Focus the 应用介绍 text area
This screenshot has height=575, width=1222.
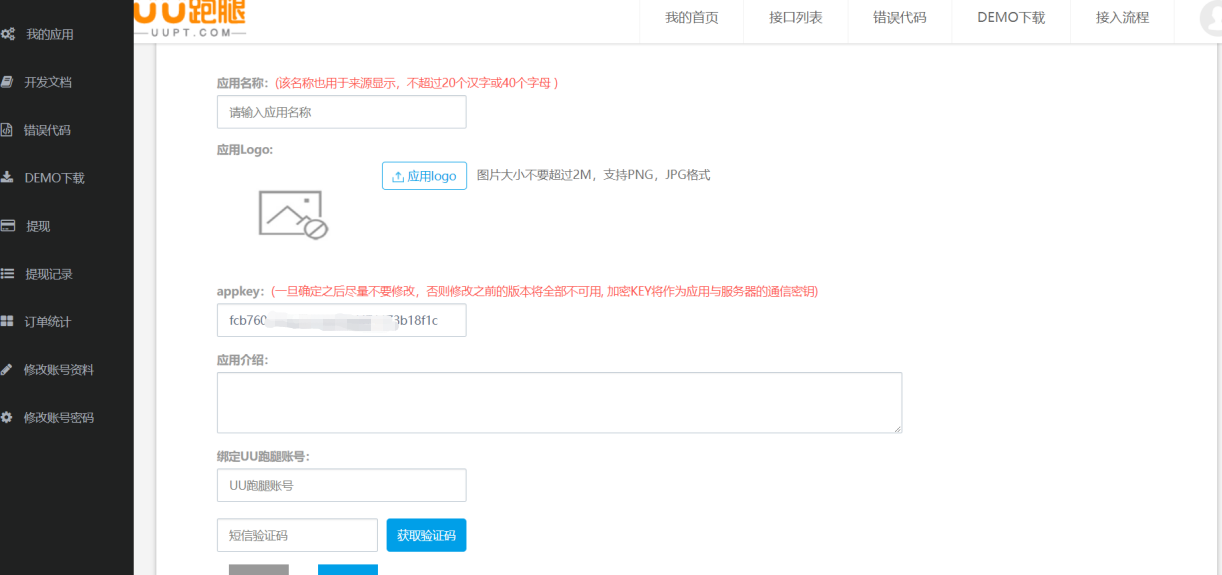(560, 403)
